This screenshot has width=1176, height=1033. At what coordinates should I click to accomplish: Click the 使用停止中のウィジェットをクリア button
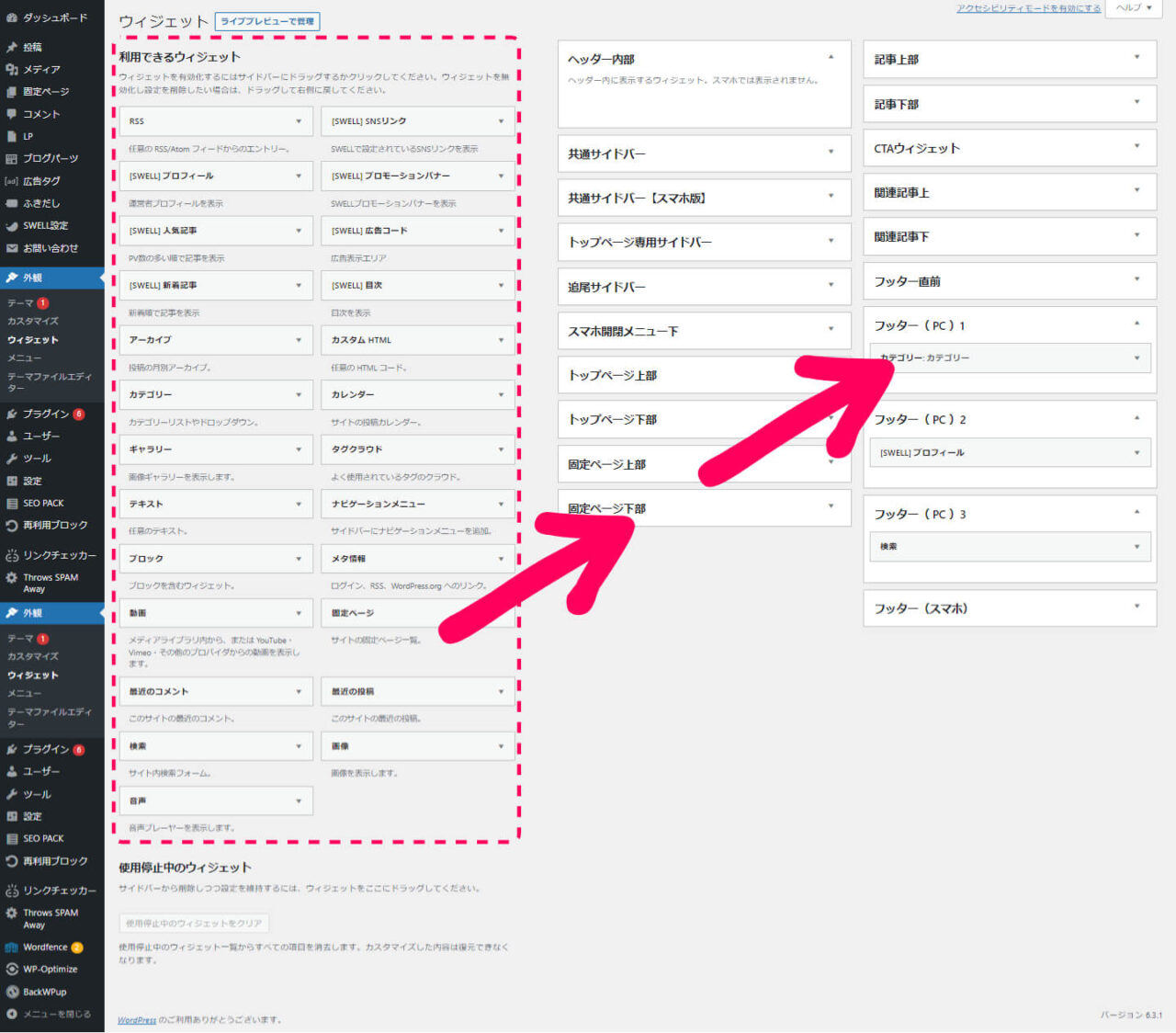(194, 924)
